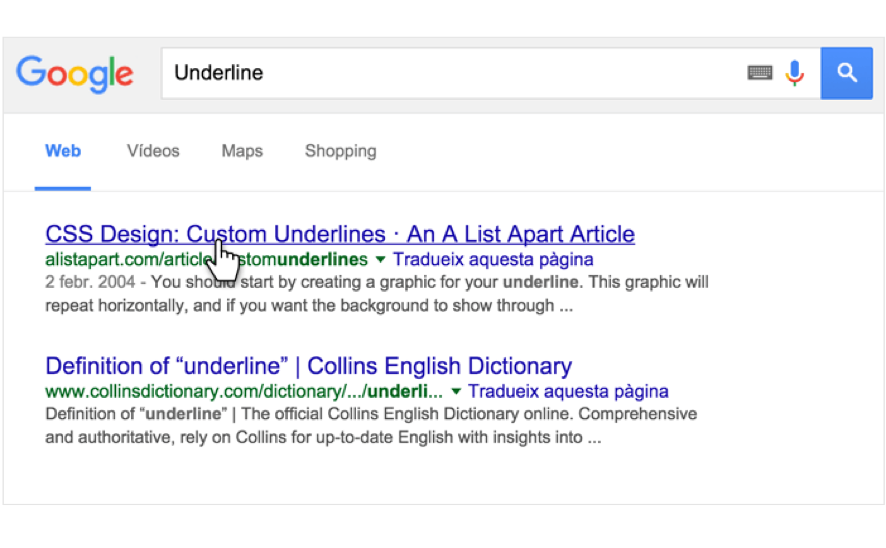Click the snippet text dated 2 febr. 2004

pyautogui.click(x=377, y=294)
